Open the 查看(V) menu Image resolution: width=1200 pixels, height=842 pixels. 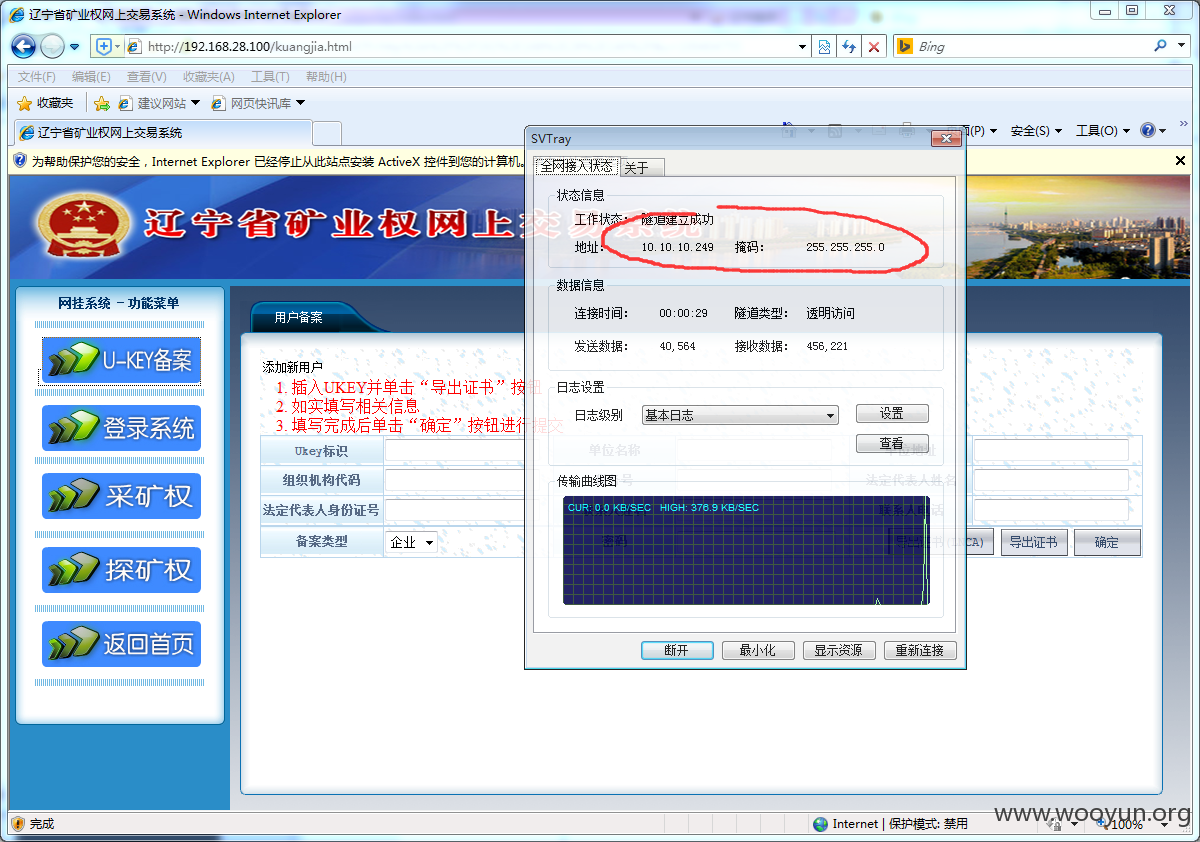(146, 77)
